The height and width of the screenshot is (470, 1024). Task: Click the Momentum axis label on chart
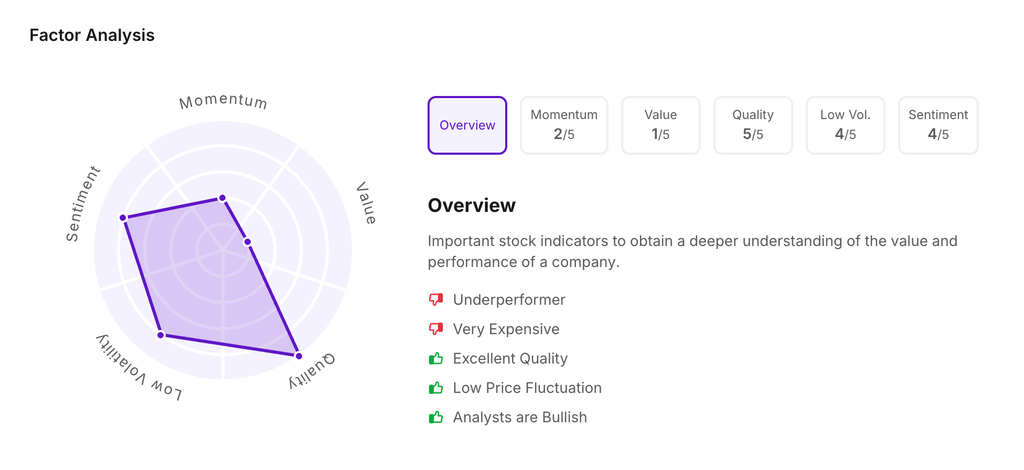point(223,102)
